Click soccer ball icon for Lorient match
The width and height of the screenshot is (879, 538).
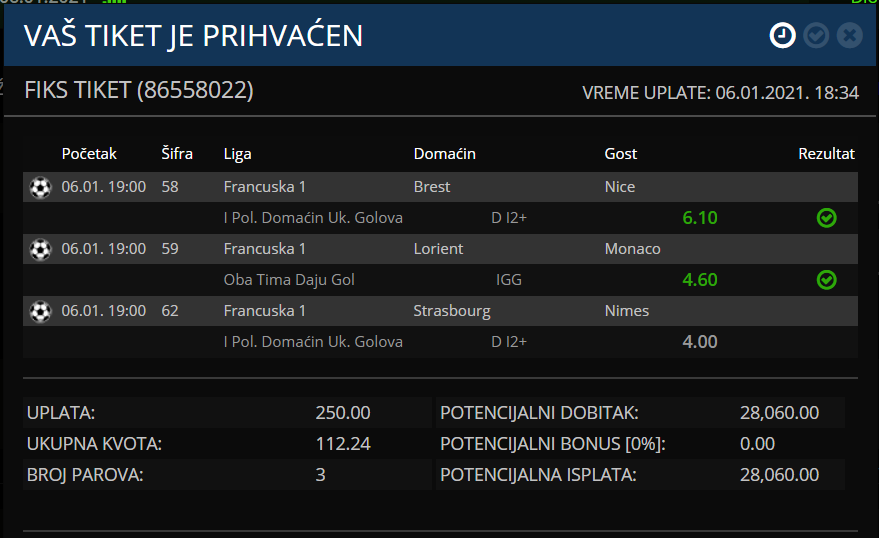click(x=40, y=249)
